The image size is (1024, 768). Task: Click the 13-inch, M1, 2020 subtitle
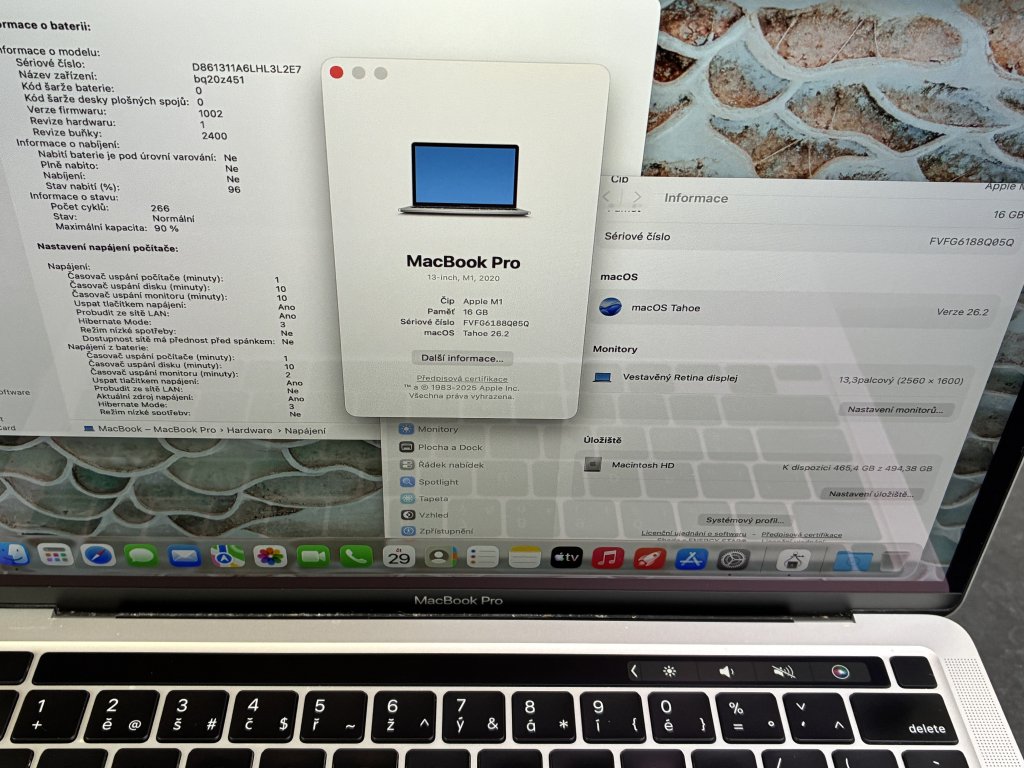(x=463, y=278)
